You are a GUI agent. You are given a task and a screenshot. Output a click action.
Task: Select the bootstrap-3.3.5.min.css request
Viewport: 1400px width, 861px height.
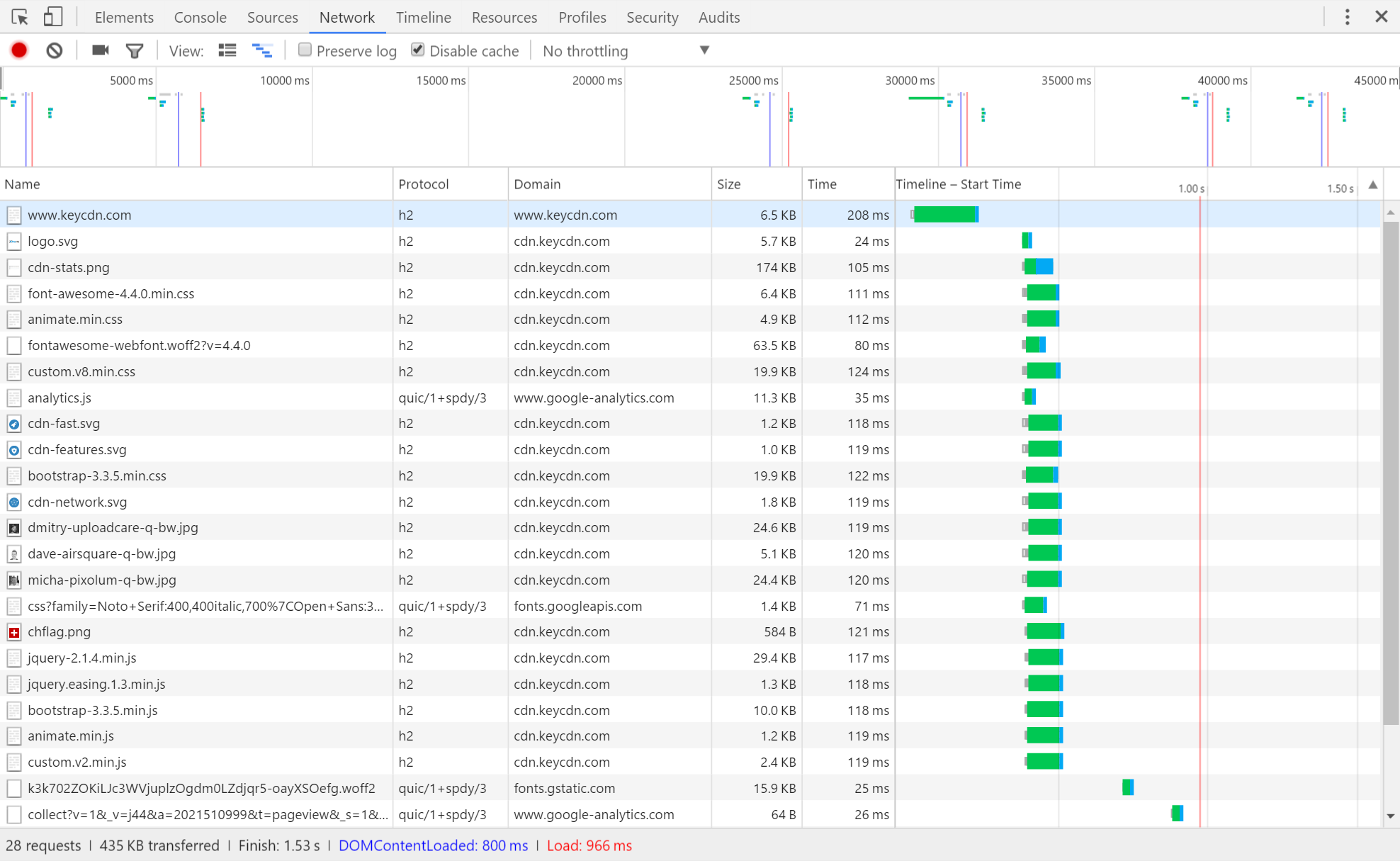click(x=691, y=476)
